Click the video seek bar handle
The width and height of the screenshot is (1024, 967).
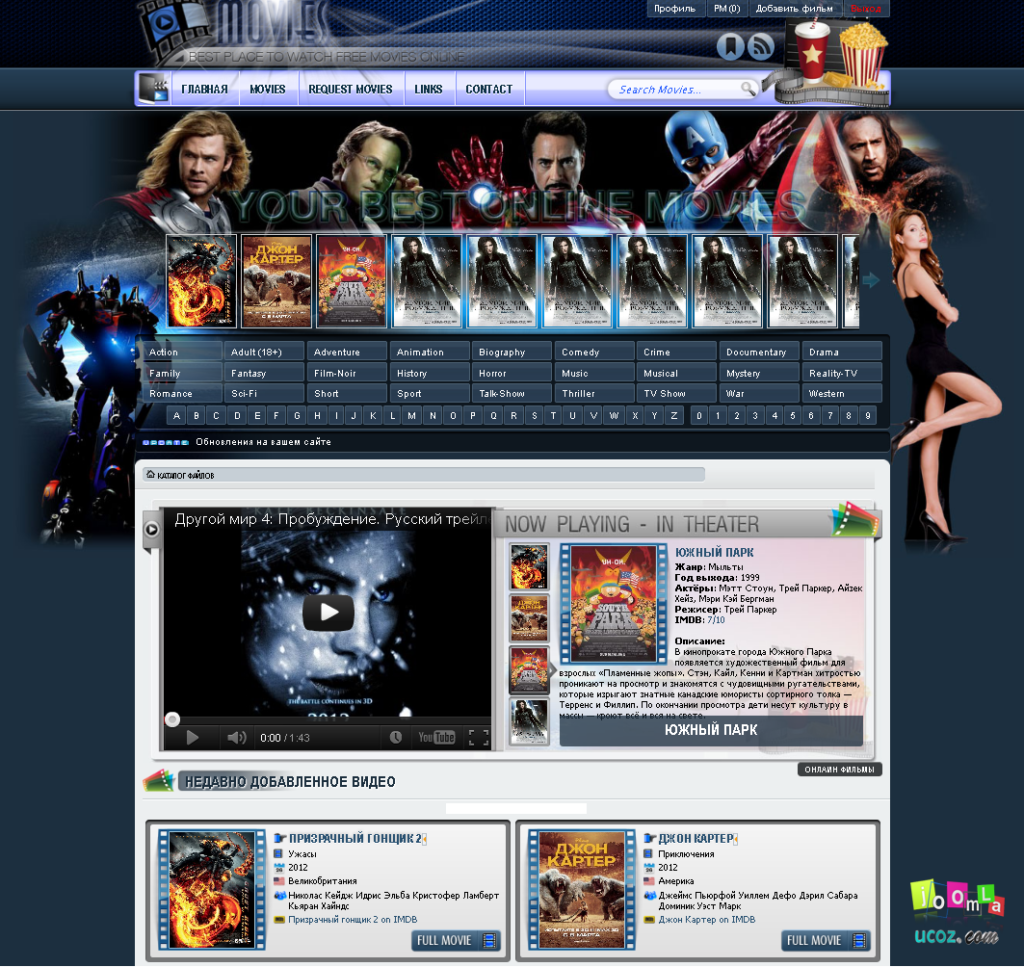tap(172, 720)
